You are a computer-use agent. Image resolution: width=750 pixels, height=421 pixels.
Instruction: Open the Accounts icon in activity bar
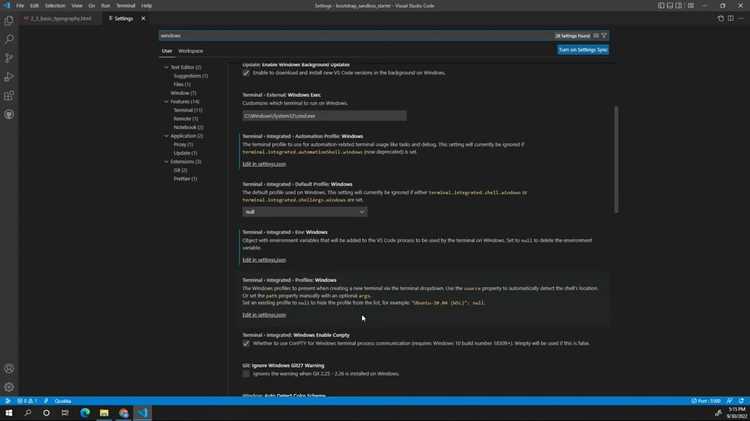(9, 369)
